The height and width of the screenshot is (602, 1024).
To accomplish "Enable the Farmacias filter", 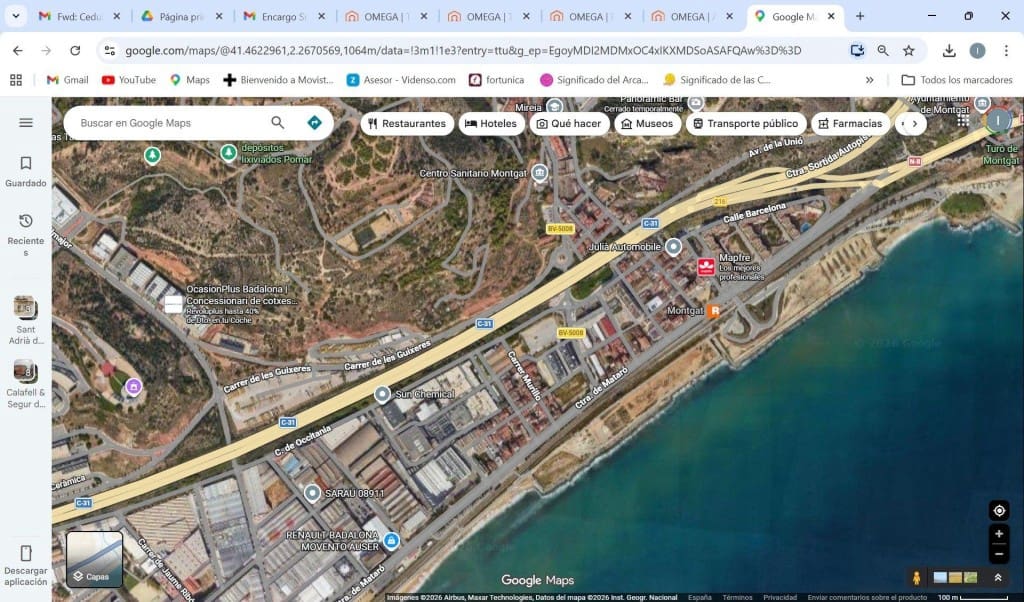I will (850, 122).
